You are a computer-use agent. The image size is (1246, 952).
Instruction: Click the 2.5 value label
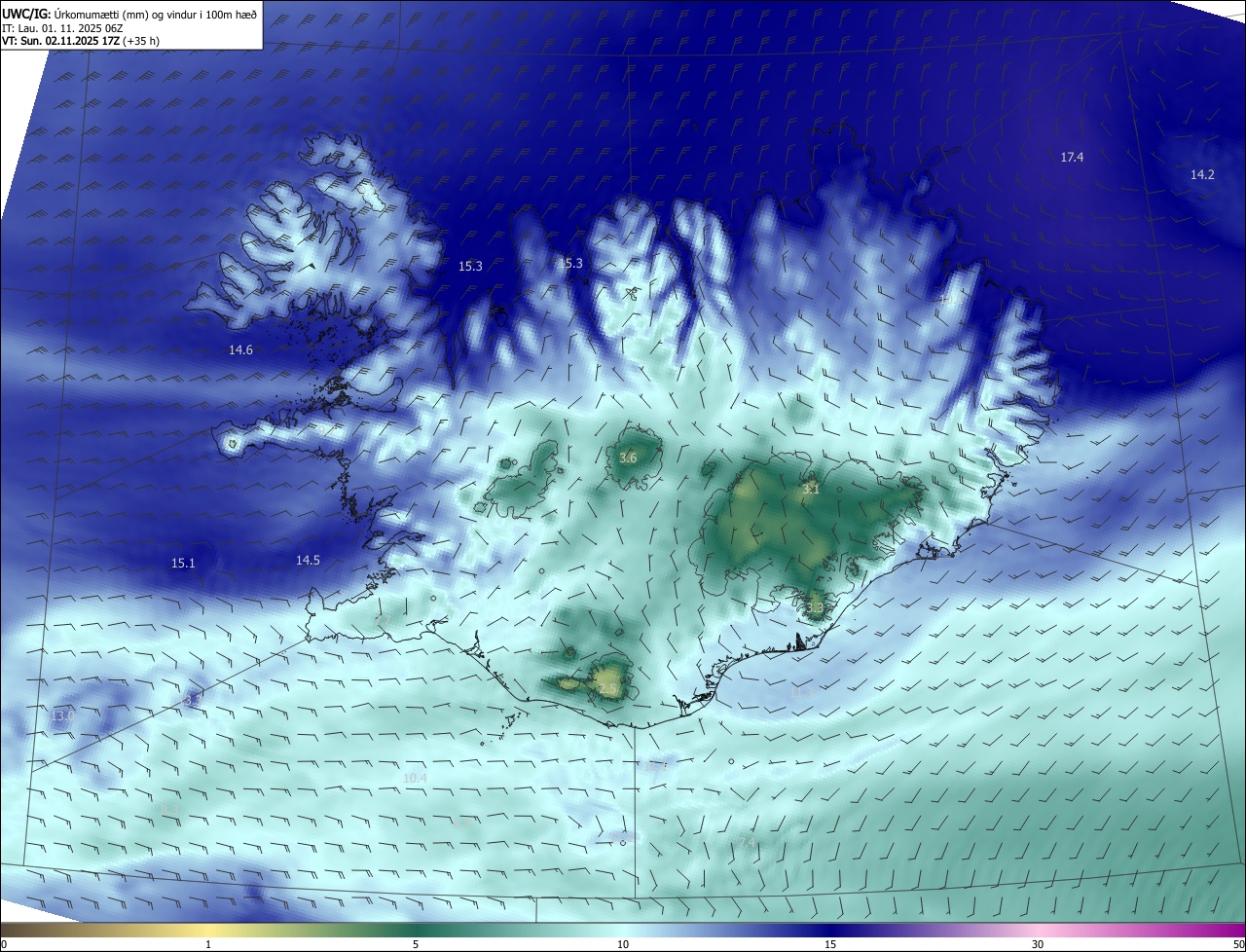coord(607,688)
